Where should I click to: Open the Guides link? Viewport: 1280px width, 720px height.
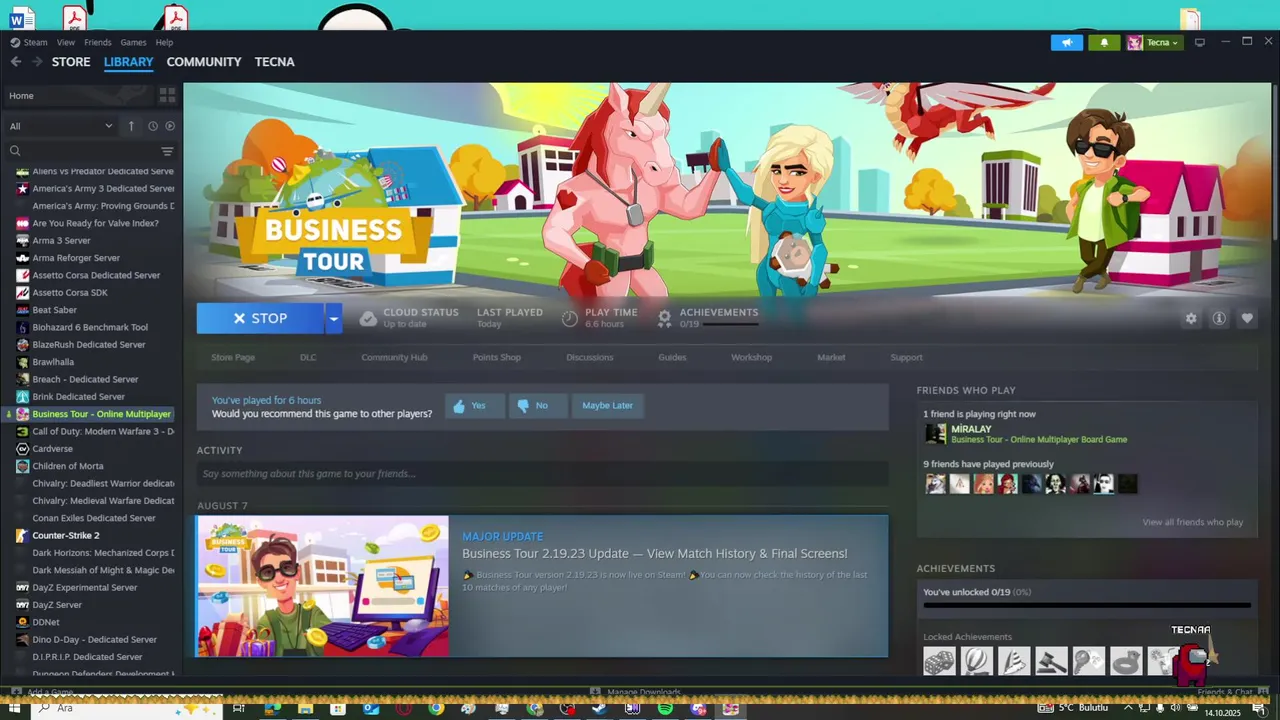[x=672, y=357]
